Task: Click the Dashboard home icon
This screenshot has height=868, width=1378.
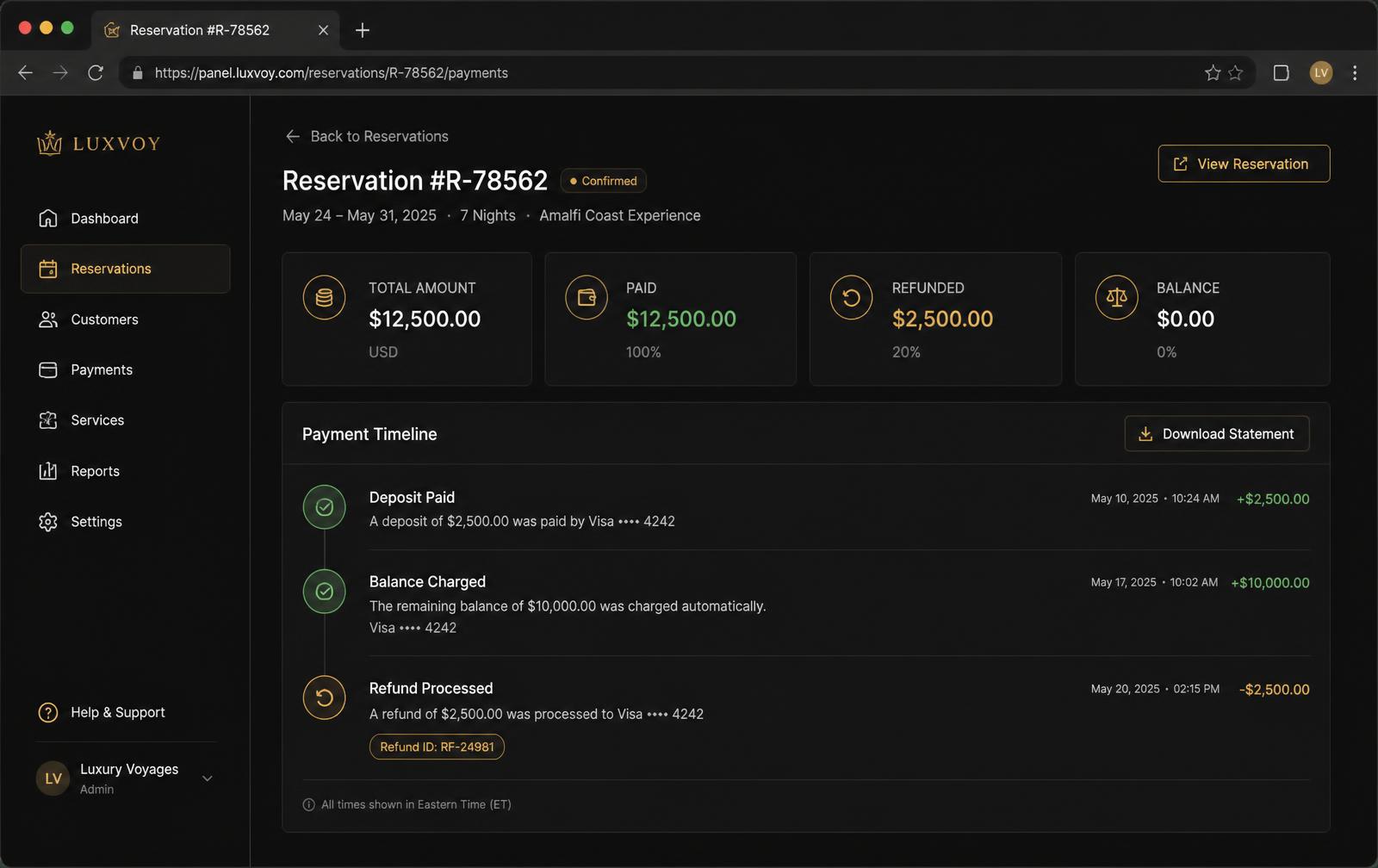Action: [x=48, y=219]
